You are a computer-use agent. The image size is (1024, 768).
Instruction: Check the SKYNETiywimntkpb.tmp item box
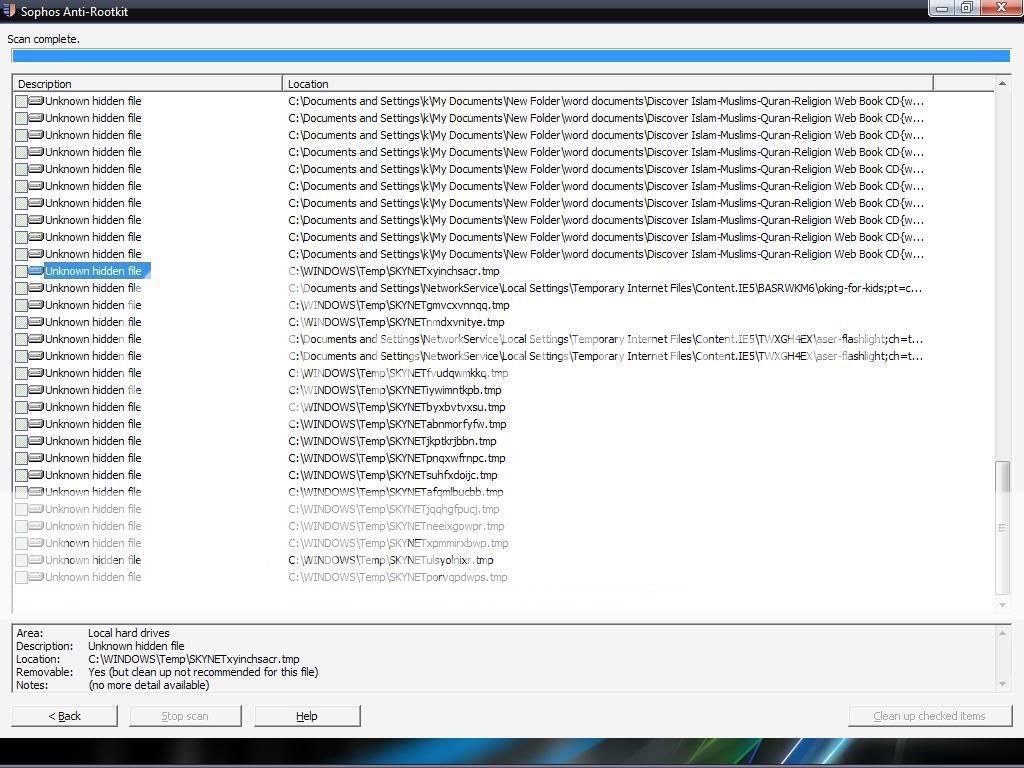(21, 390)
